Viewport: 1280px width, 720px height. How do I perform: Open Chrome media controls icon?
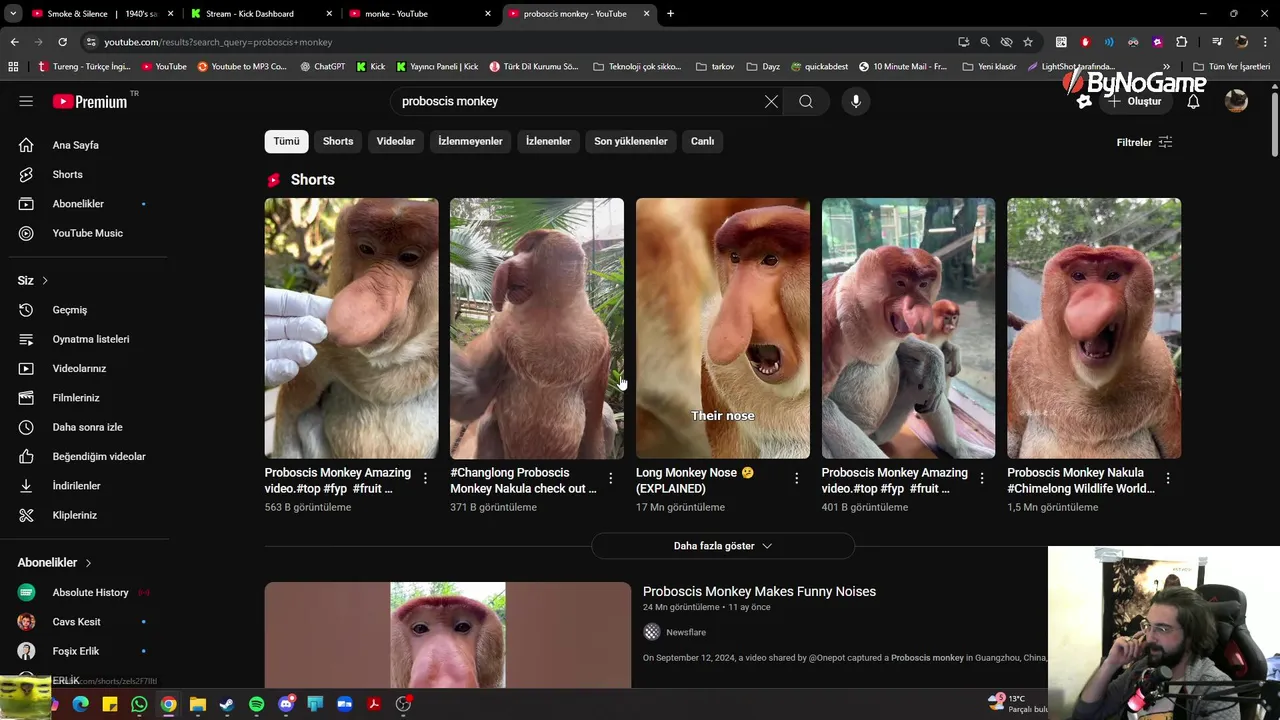pyautogui.click(x=1217, y=42)
